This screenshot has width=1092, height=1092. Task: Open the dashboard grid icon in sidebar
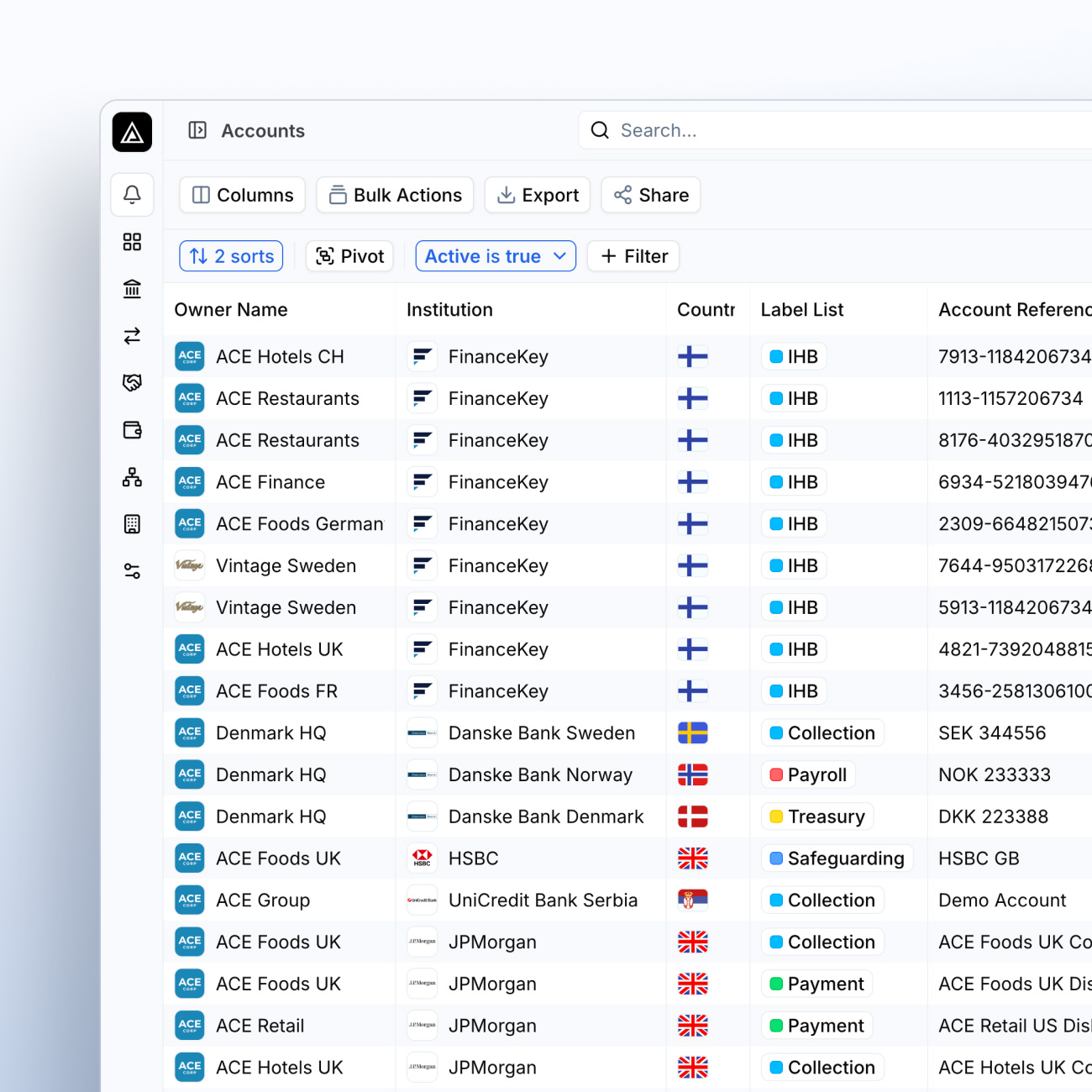tap(132, 242)
